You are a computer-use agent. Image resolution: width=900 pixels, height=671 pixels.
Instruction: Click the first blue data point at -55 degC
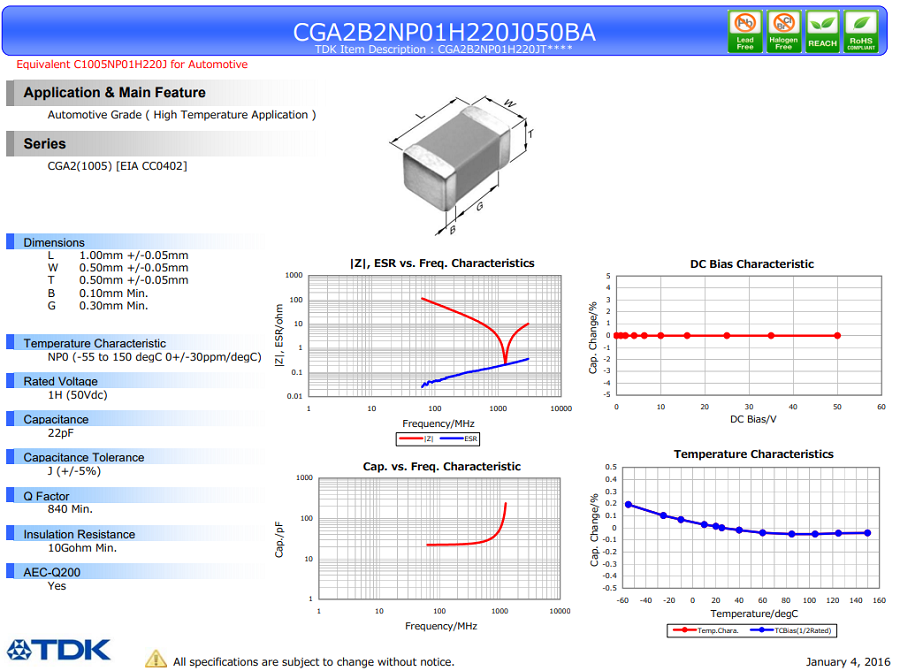click(x=629, y=505)
